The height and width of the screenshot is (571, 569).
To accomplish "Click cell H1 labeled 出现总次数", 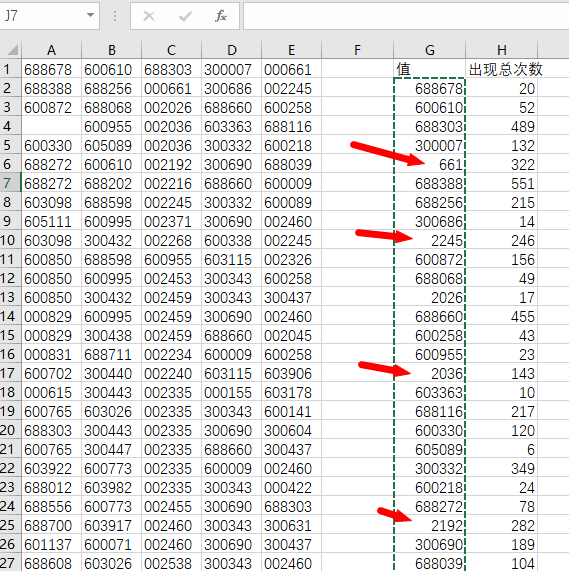I will [x=502, y=69].
